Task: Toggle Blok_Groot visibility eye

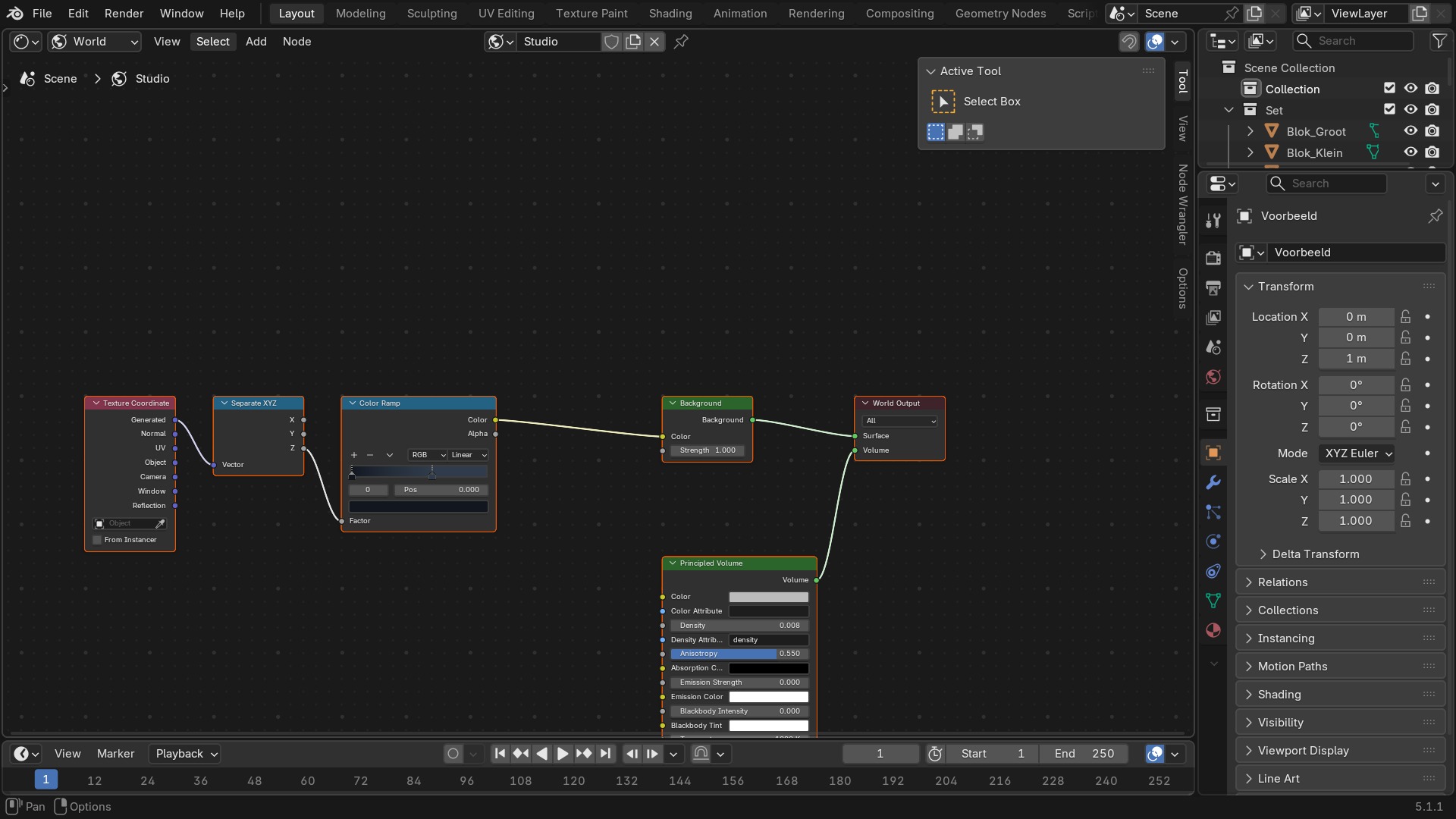Action: coord(1410,131)
